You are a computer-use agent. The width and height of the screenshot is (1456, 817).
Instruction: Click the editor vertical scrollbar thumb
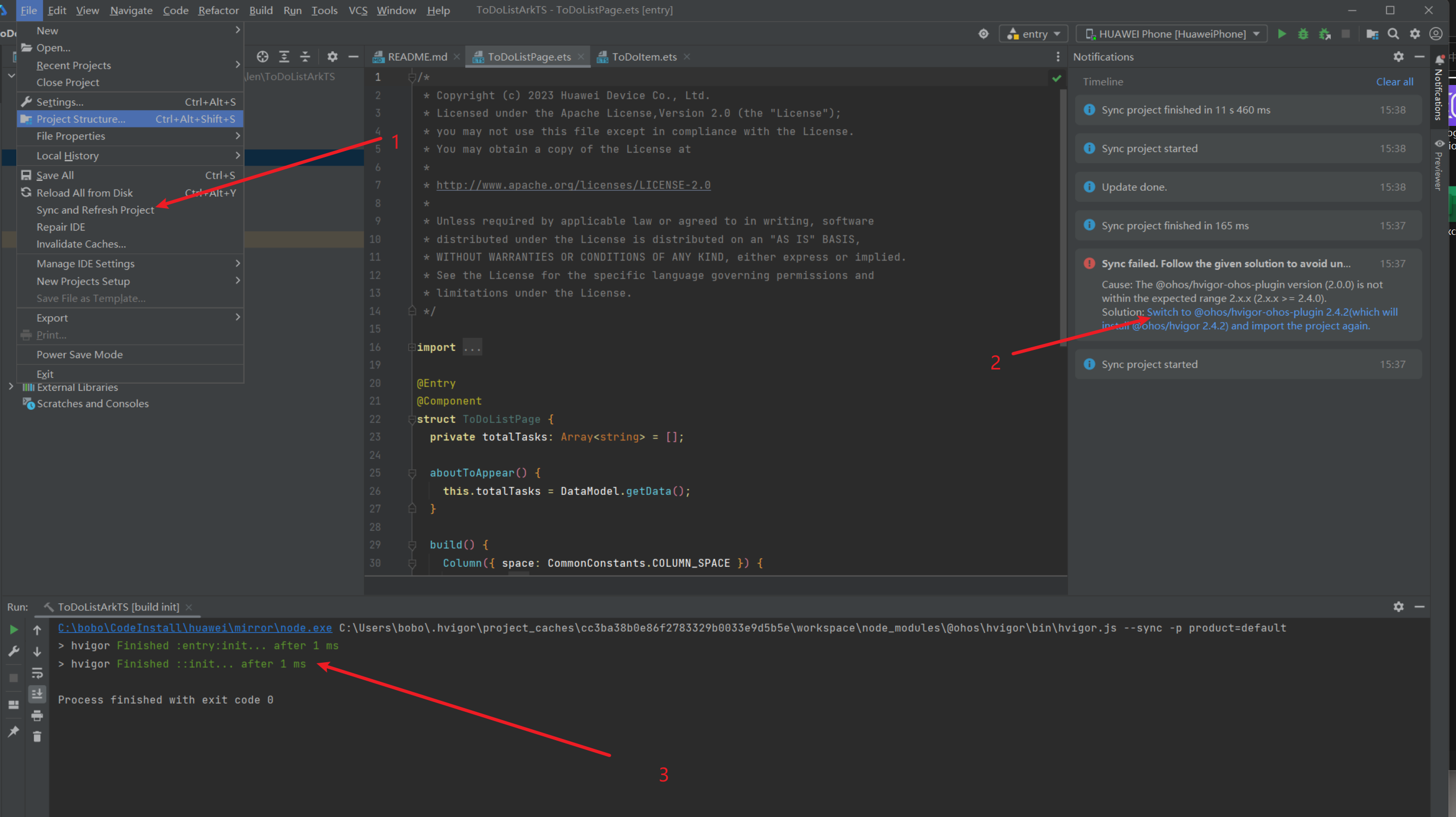click(x=1063, y=217)
